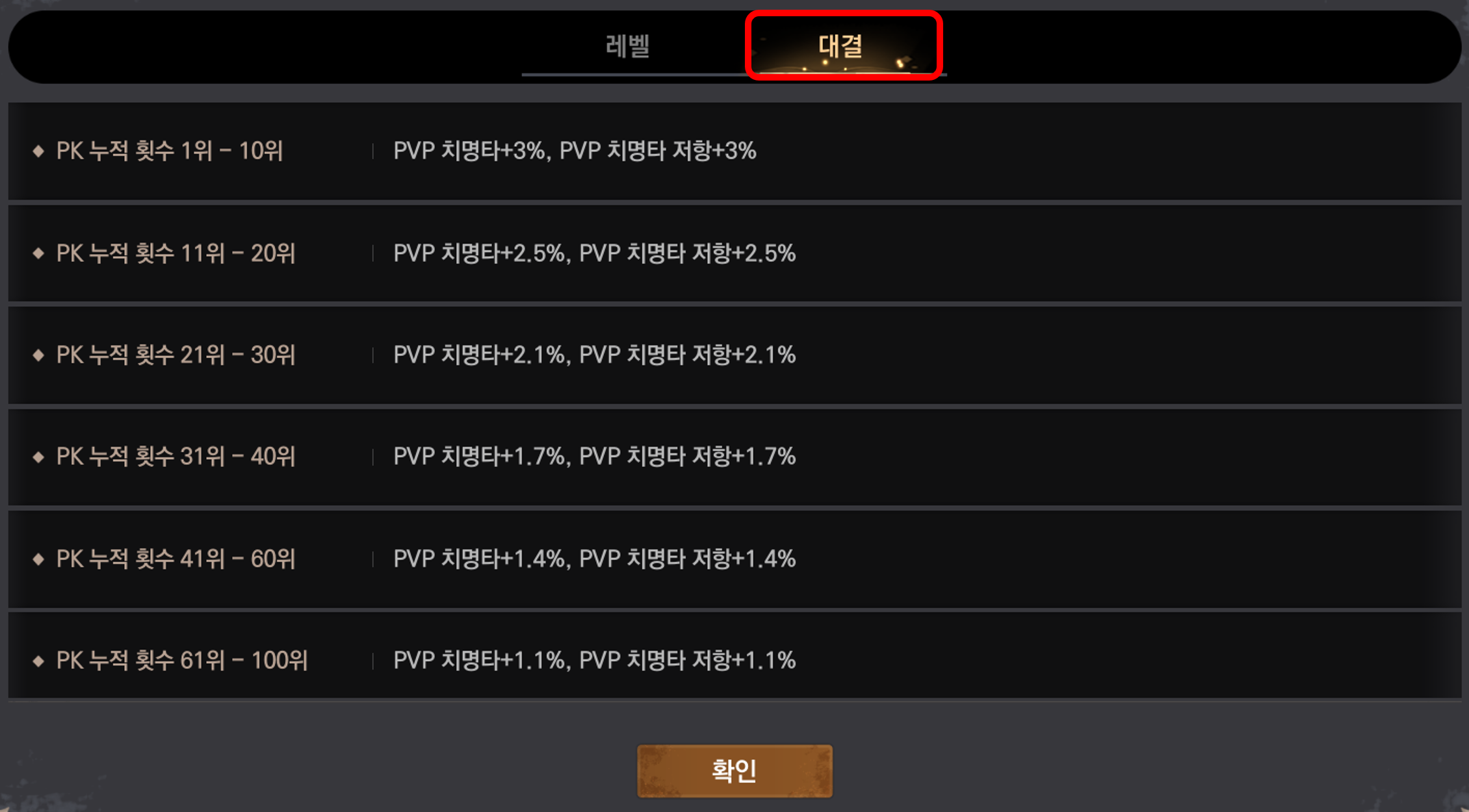Select the PK 누적 횟수 41위 – 60위 label
Image resolution: width=1469 pixels, height=812 pixels.
pos(175,559)
